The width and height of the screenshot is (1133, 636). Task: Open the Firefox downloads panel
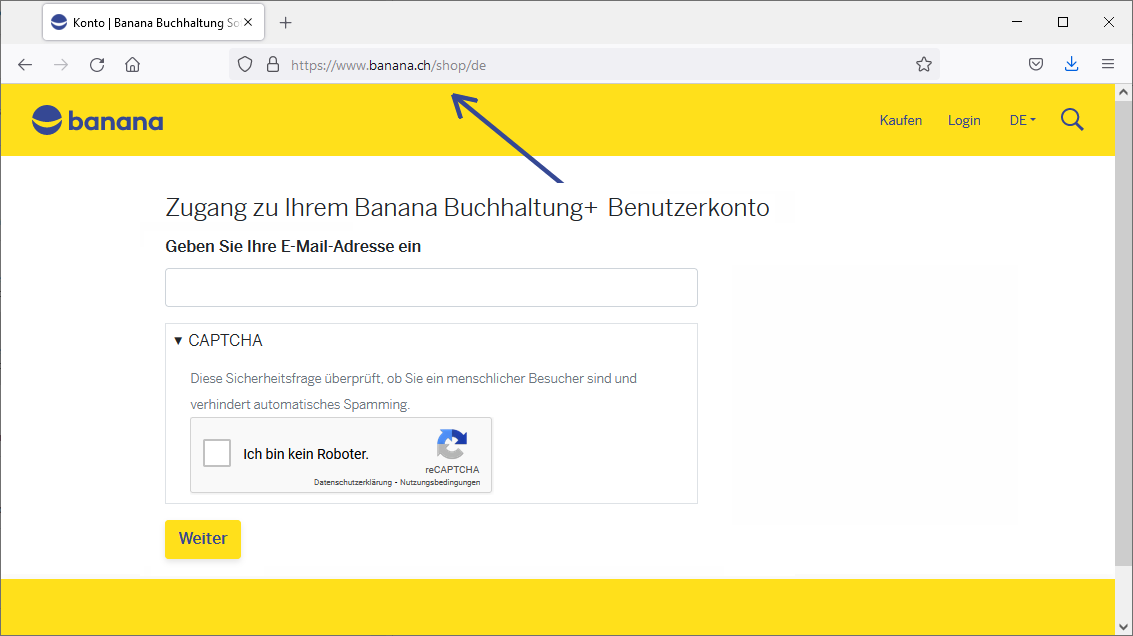click(1071, 65)
